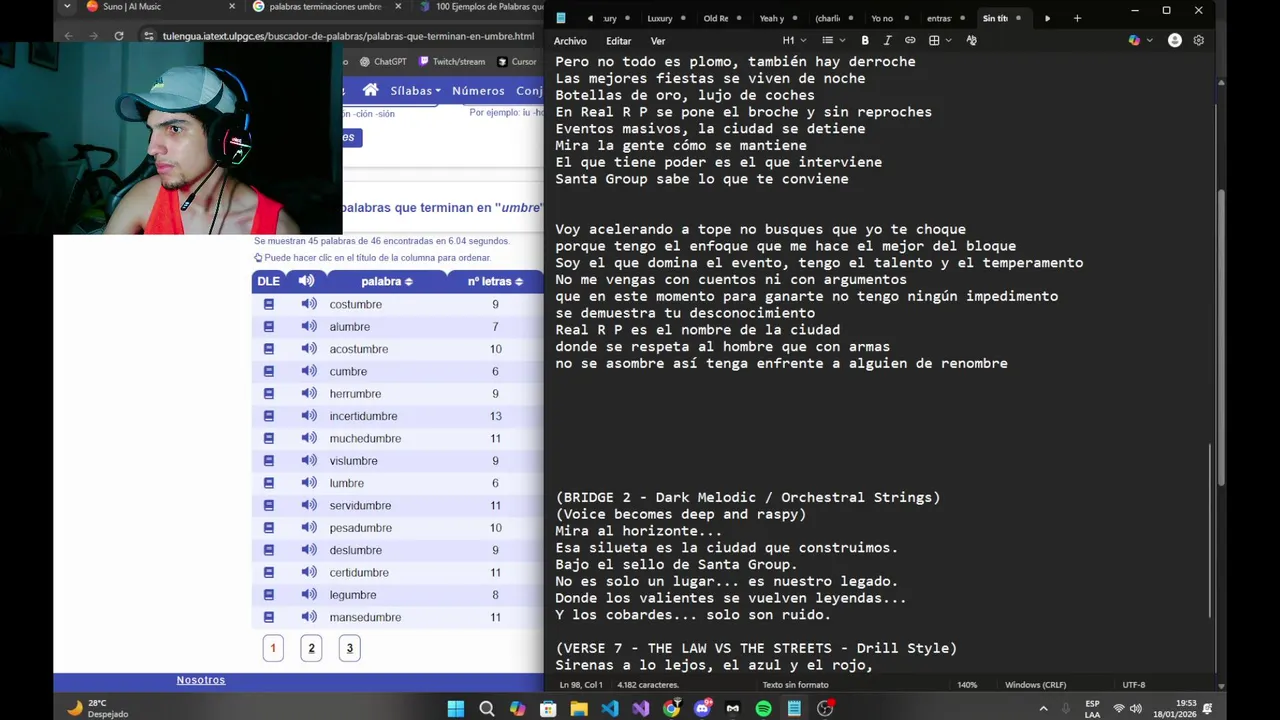Open Discord from the taskbar
Viewport: 1280px width, 720px height.
point(702,708)
